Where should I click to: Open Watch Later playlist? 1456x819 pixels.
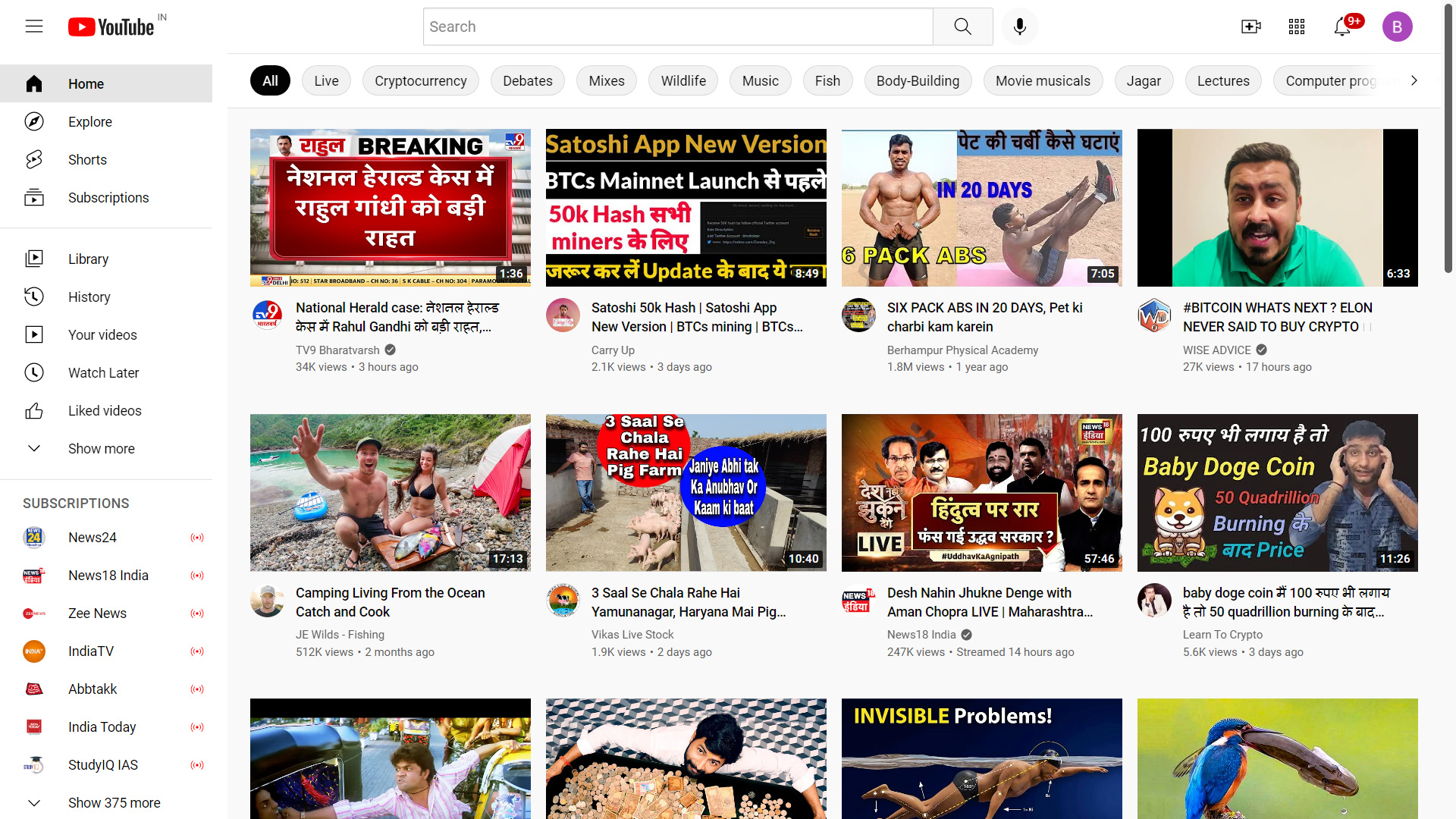pos(106,372)
